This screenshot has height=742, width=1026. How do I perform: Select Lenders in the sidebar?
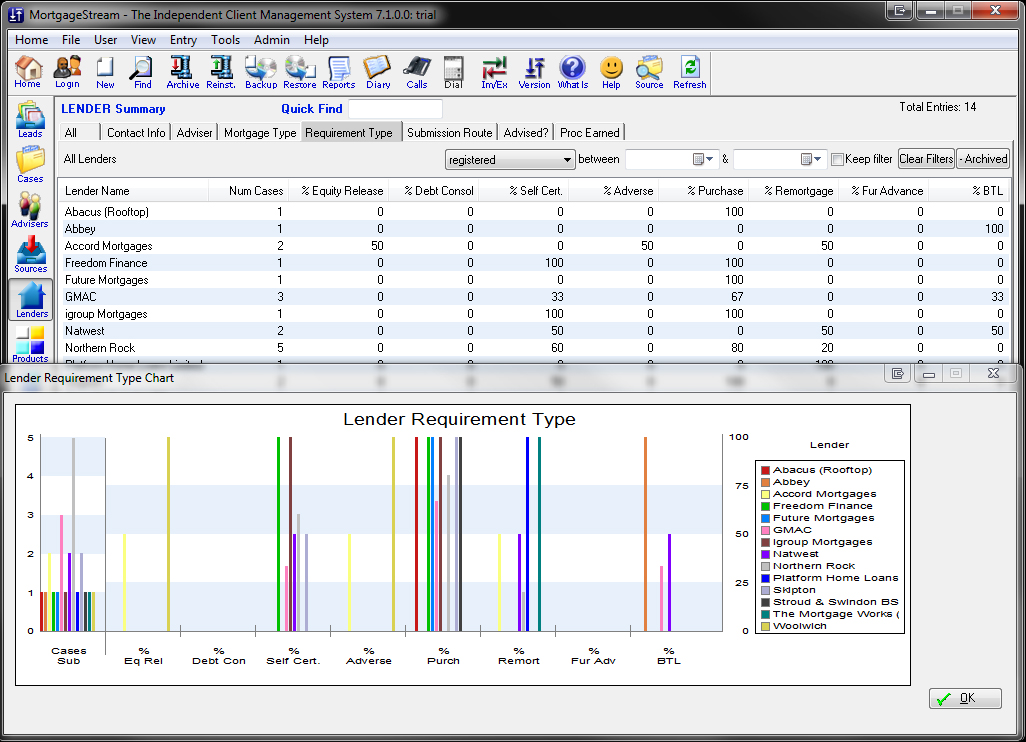tap(31, 300)
